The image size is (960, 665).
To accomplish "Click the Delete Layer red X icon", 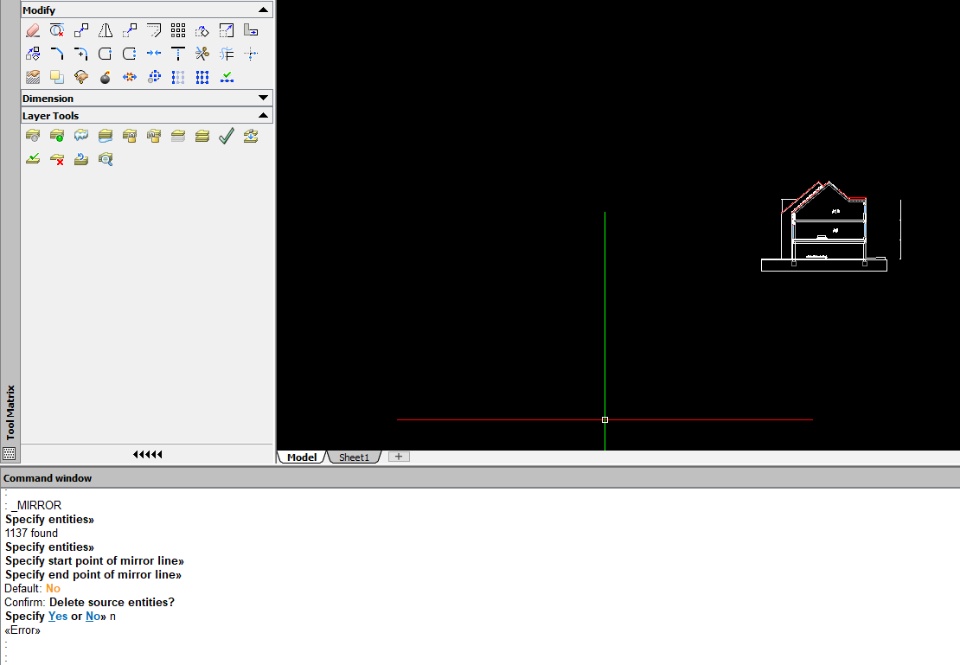I will point(57,159).
